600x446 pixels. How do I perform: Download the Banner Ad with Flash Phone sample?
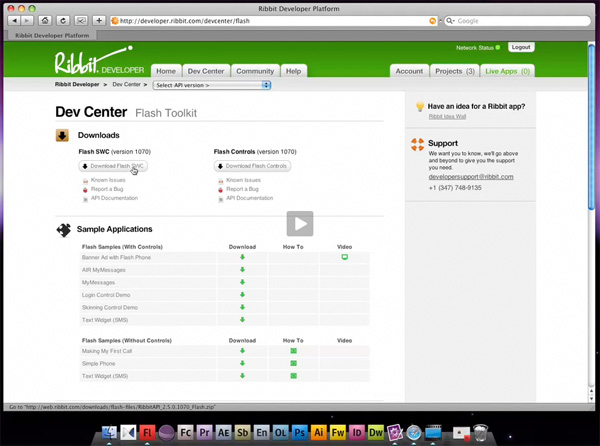coord(242,257)
